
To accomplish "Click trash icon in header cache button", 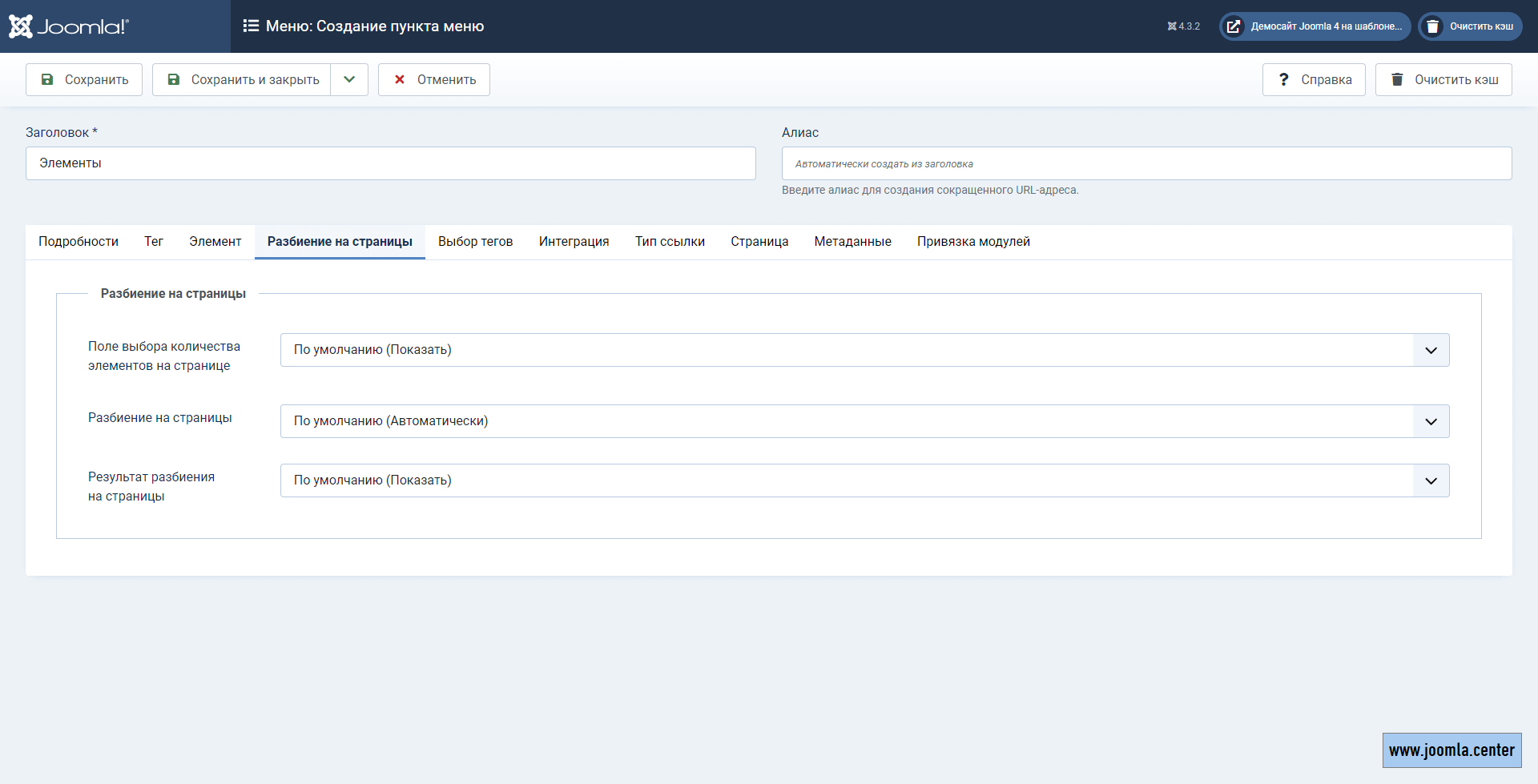I will [1432, 26].
